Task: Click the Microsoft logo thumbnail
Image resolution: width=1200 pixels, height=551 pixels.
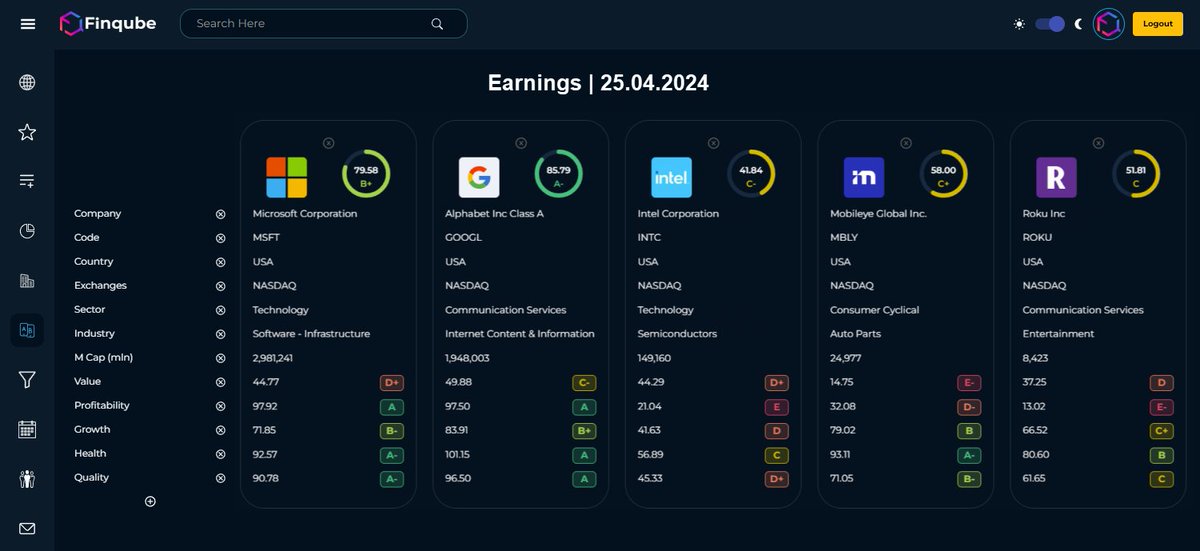Action: tap(287, 177)
